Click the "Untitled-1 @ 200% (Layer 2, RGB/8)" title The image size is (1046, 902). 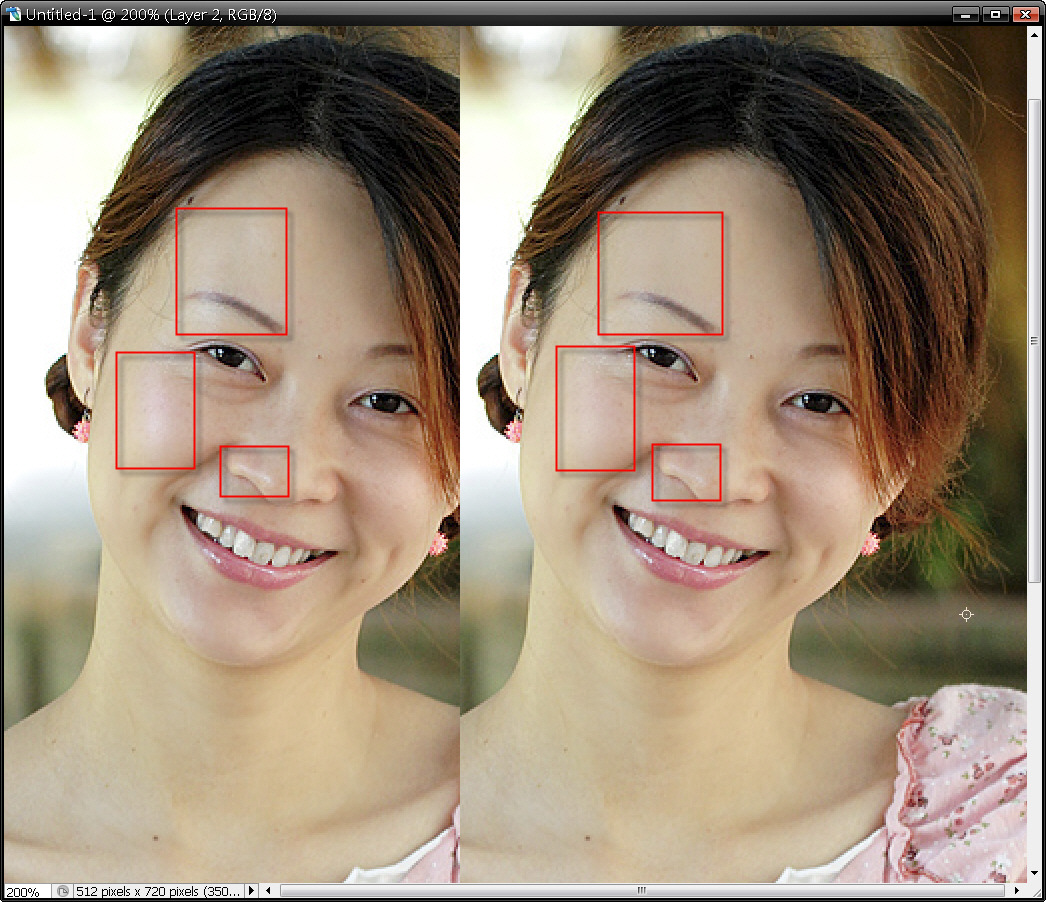151,15
